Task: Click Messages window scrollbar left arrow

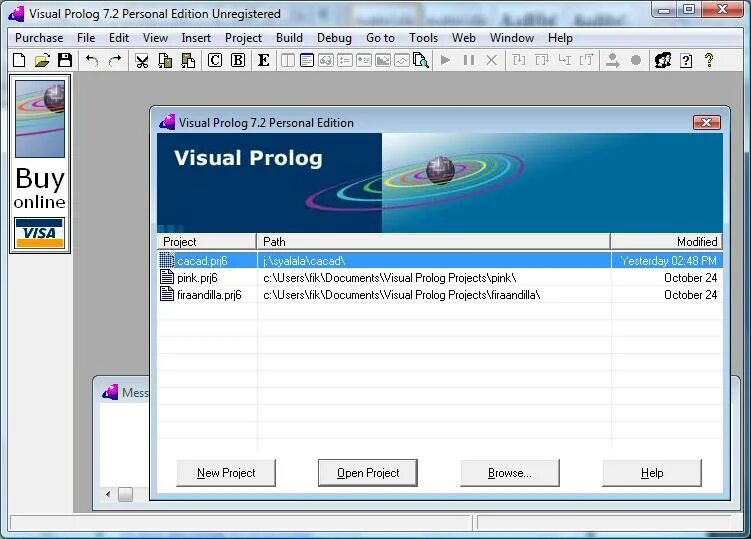Action: [108, 494]
